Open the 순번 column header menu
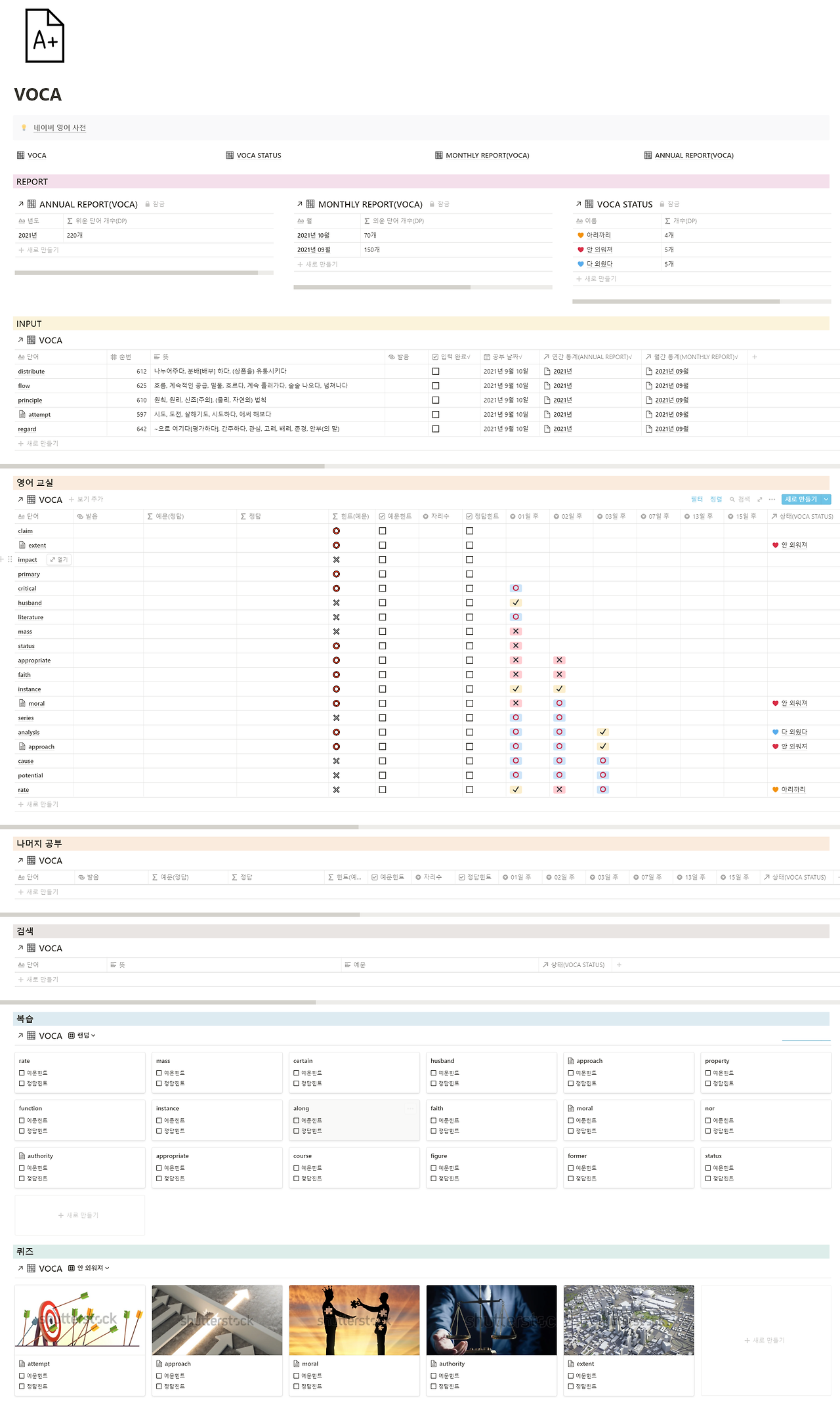The width and height of the screenshot is (840, 1405). pos(129,357)
